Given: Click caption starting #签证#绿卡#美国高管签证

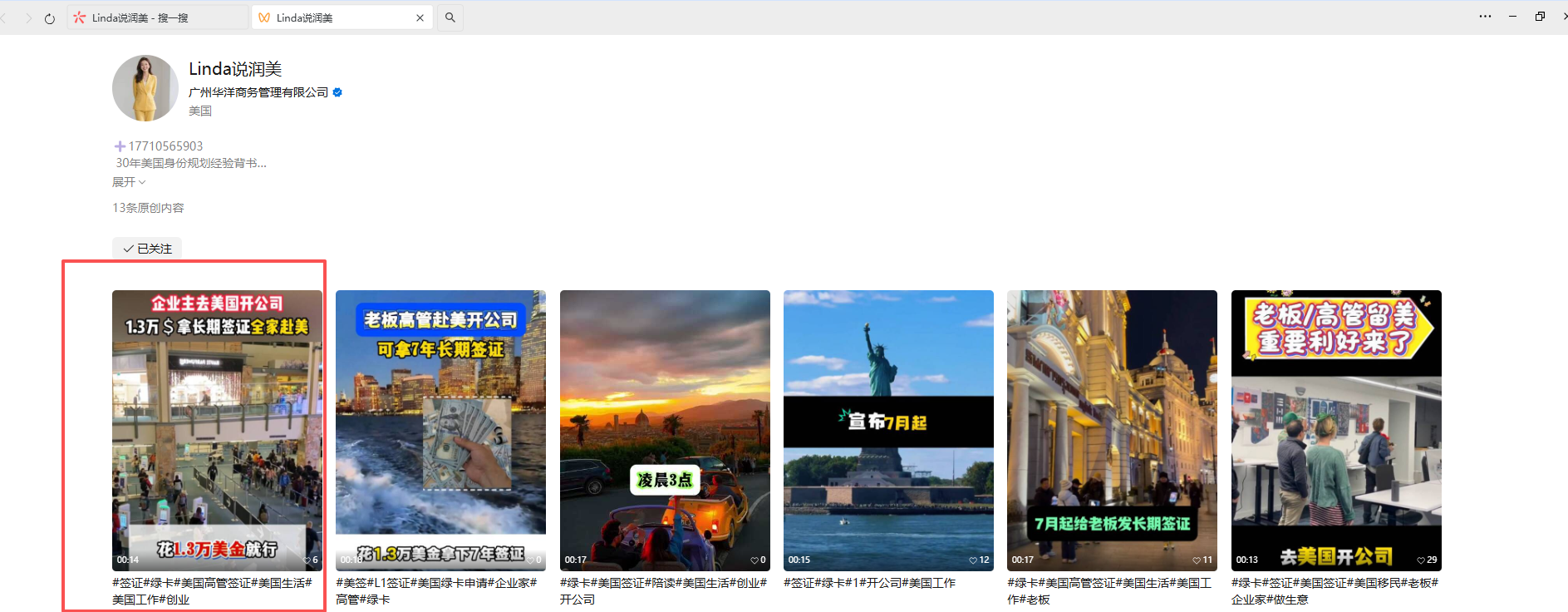Looking at the screenshot, I should pyautogui.click(x=212, y=591).
